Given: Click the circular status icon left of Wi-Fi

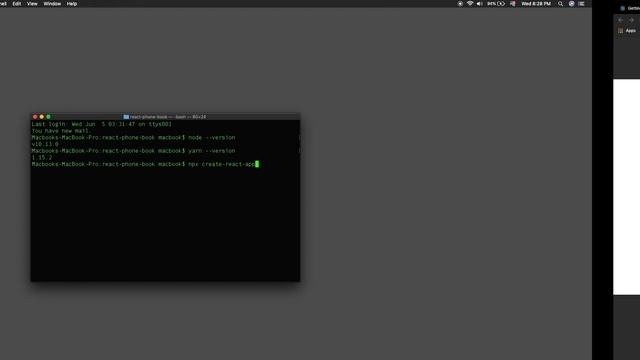Looking at the screenshot, I should [460, 4].
